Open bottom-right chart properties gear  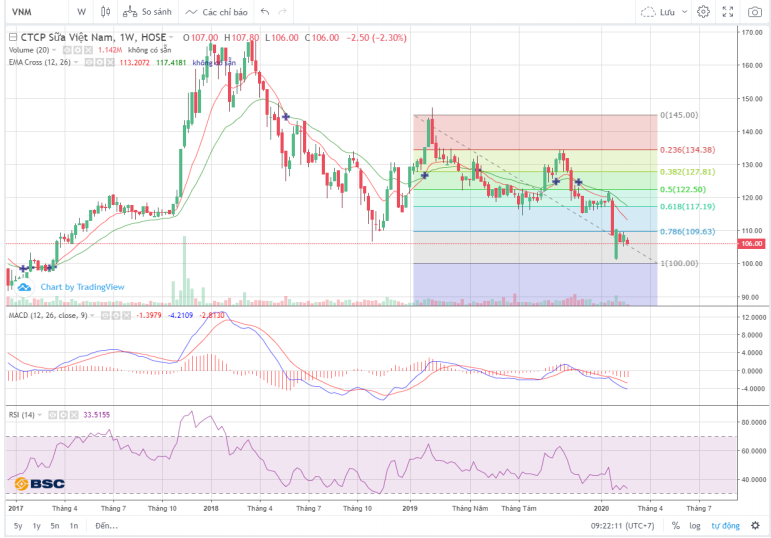point(756,526)
